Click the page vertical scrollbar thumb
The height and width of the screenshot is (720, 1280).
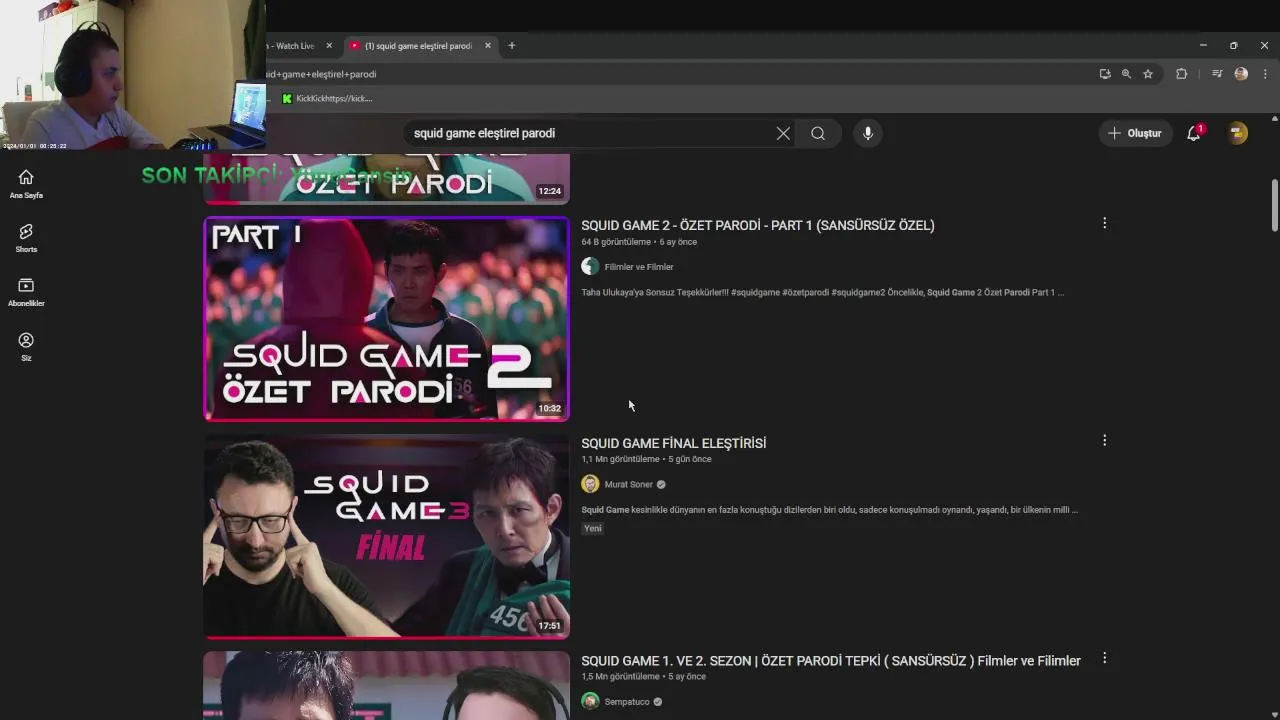point(1275,206)
